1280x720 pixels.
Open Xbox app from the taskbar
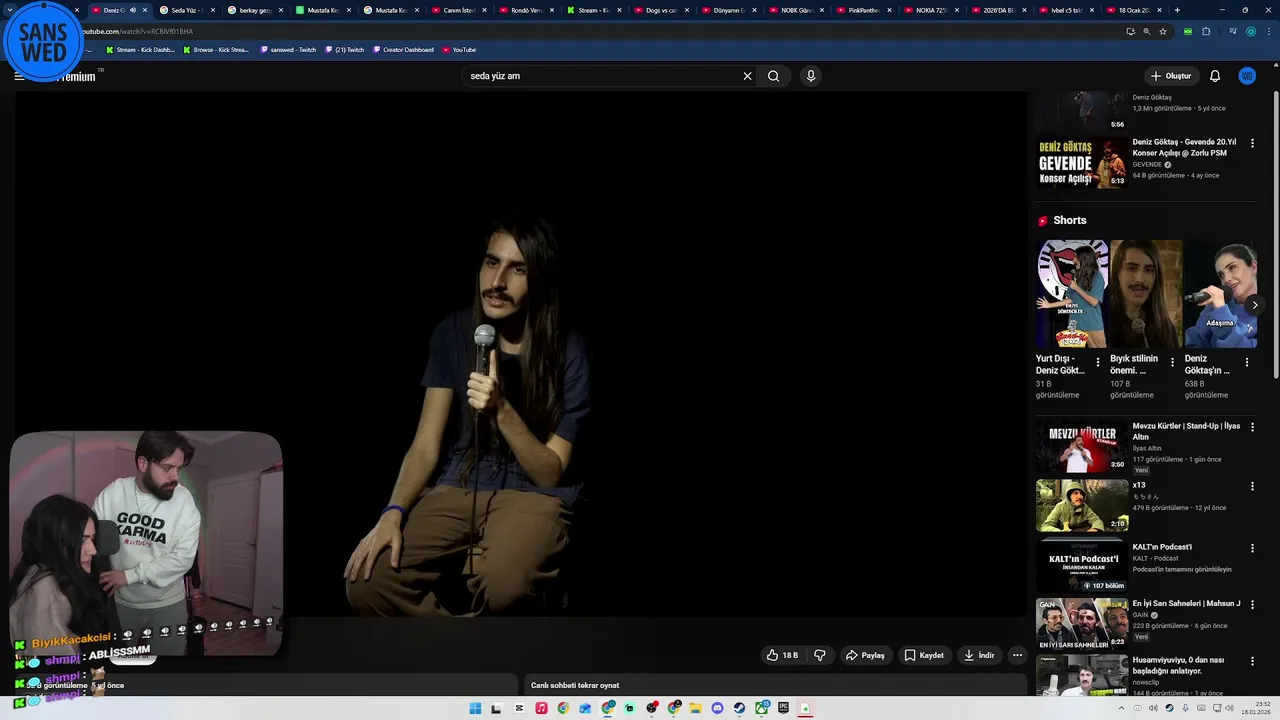[761, 708]
